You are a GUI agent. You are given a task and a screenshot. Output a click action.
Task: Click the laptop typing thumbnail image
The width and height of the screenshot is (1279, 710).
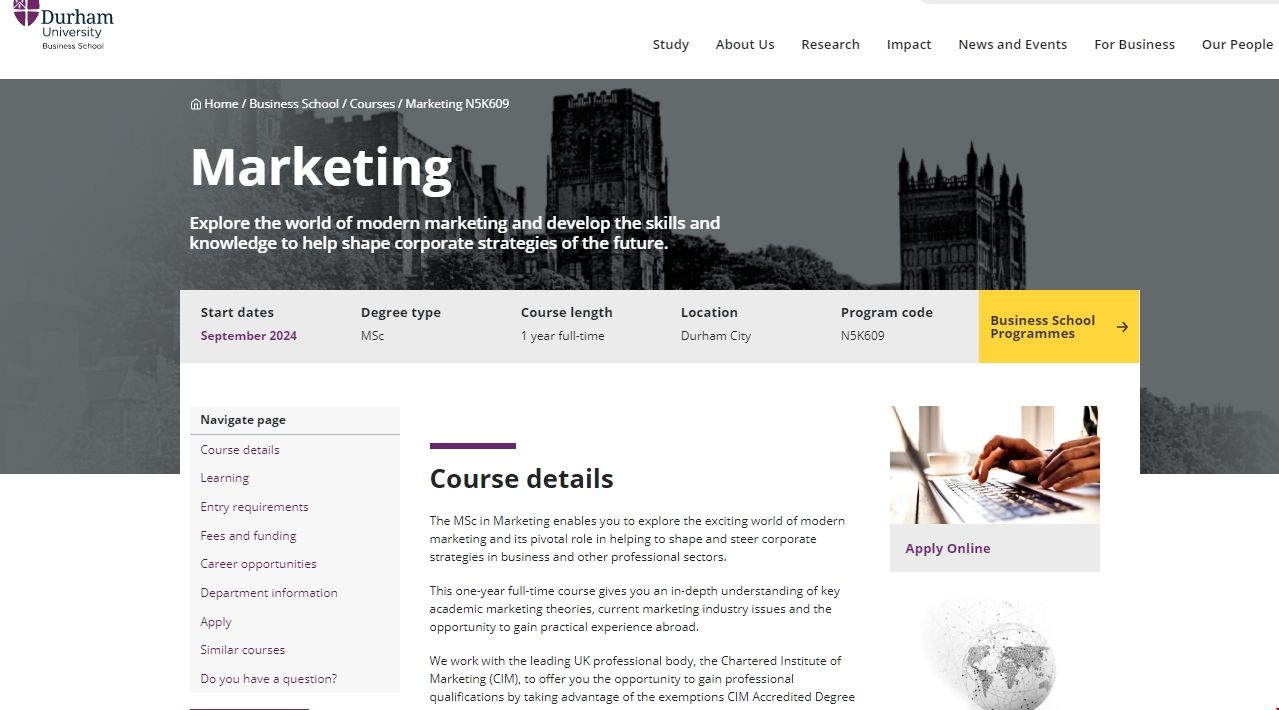point(995,465)
